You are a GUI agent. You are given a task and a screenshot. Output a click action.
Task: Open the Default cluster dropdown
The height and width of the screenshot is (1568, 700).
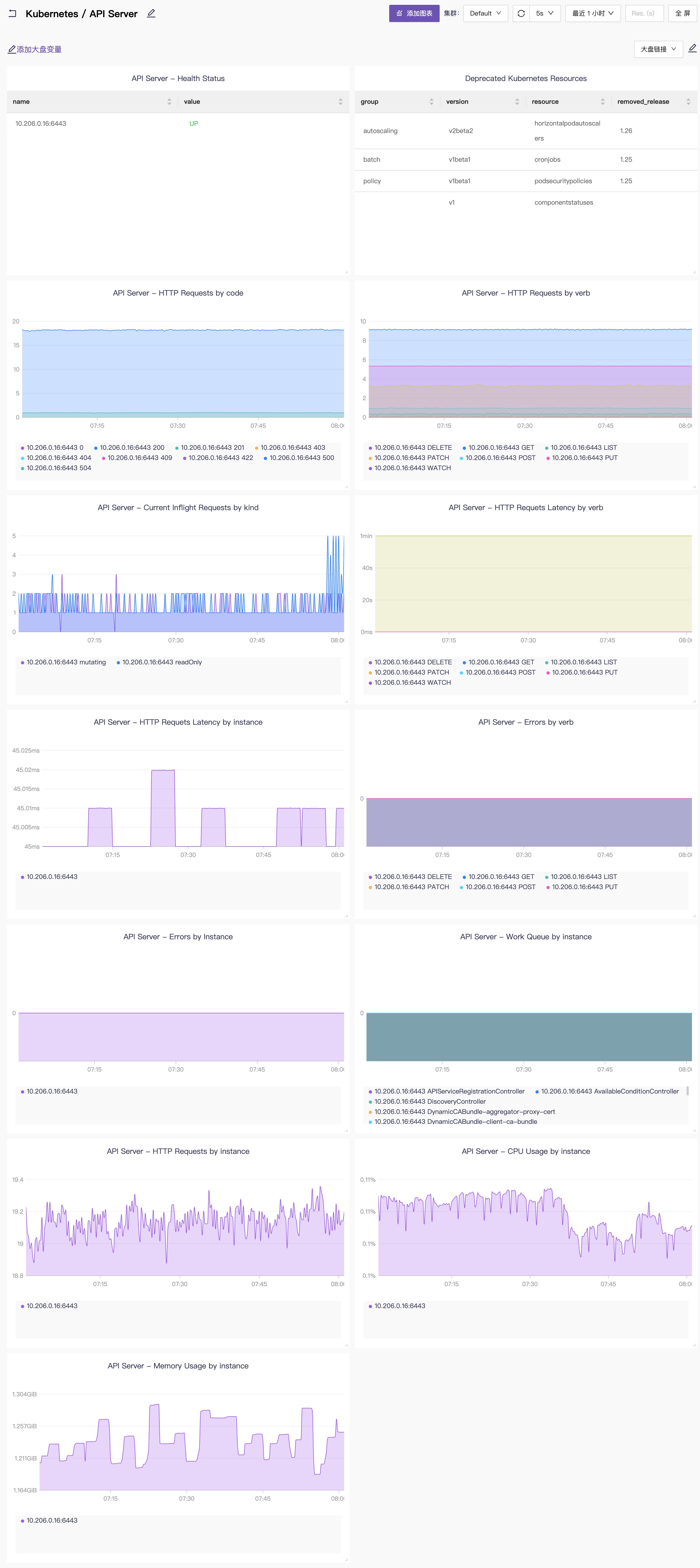(x=486, y=13)
